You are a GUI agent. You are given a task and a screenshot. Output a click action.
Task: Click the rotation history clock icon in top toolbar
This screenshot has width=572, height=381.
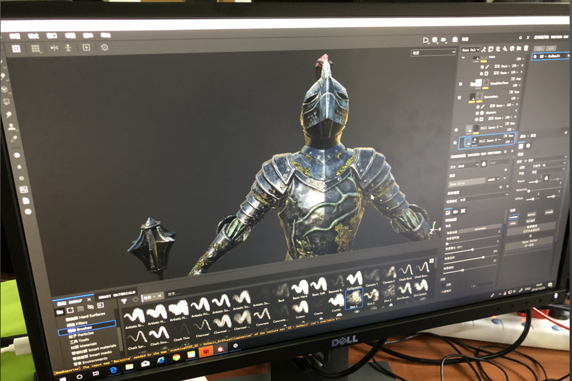(x=104, y=47)
